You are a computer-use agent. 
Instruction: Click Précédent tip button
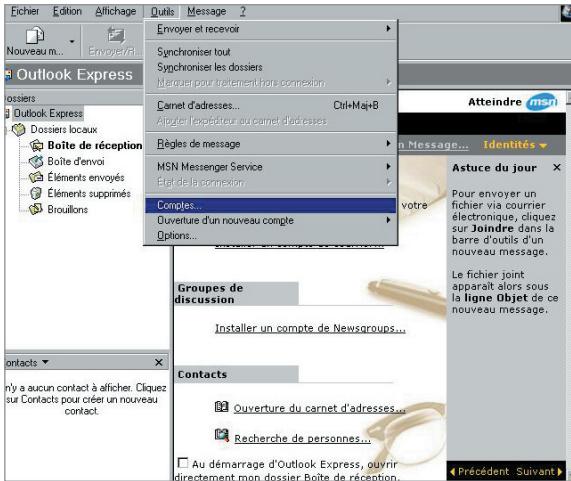coord(480,472)
